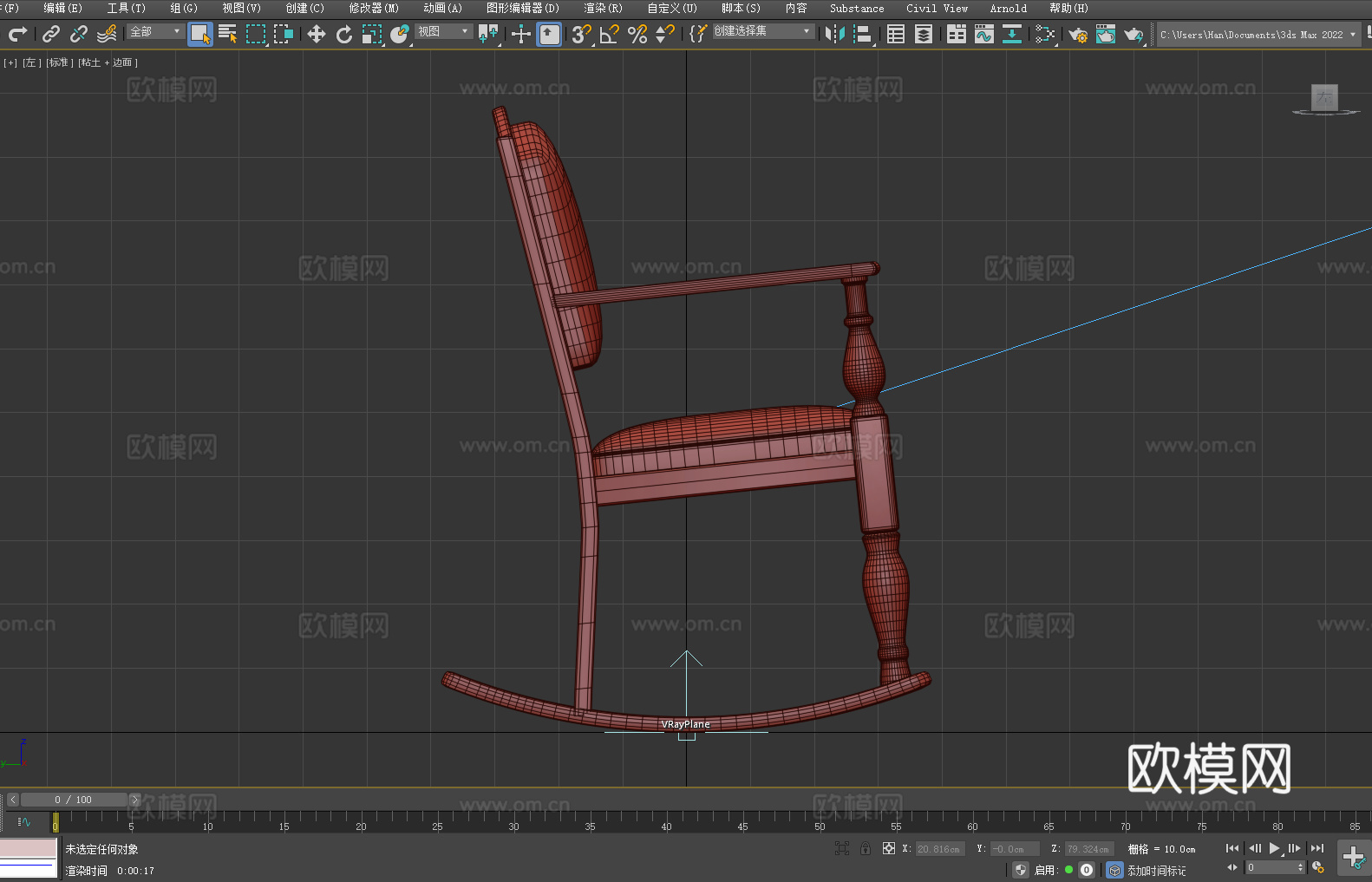Step time slider forward with right arrow
The height and width of the screenshot is (882, 1372).
coord(134,800)
